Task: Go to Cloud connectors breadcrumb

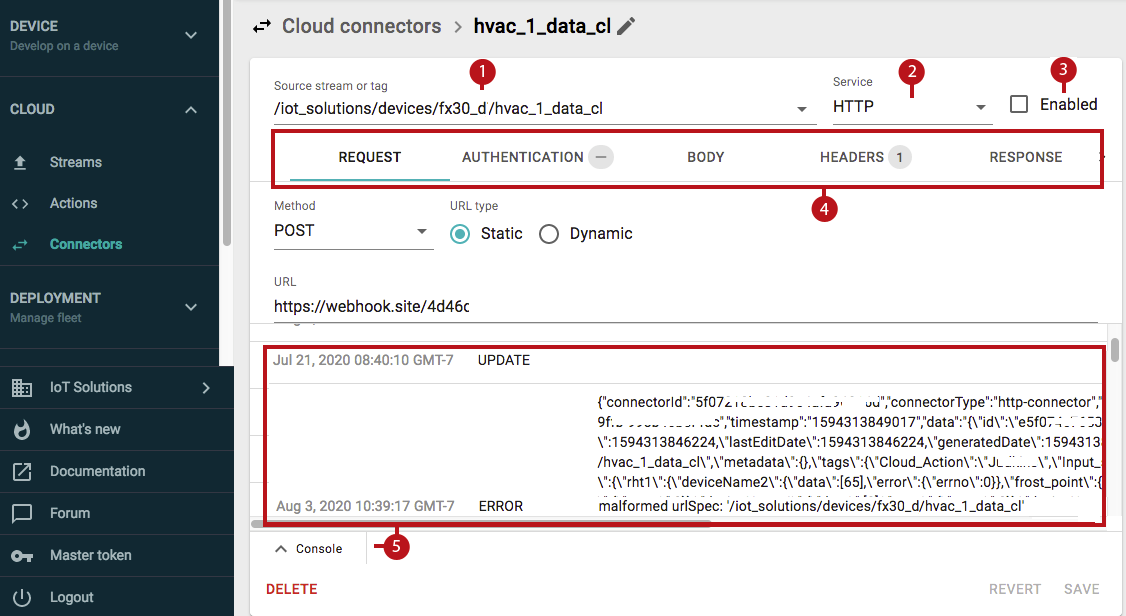Action: (x=361, y=26)
